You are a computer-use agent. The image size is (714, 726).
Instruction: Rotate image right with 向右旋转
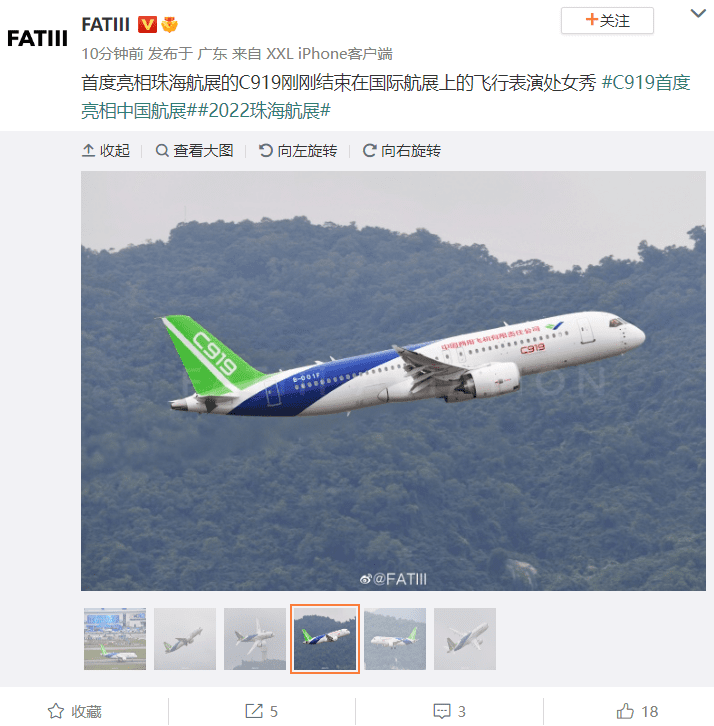click(x=401, y=151)
